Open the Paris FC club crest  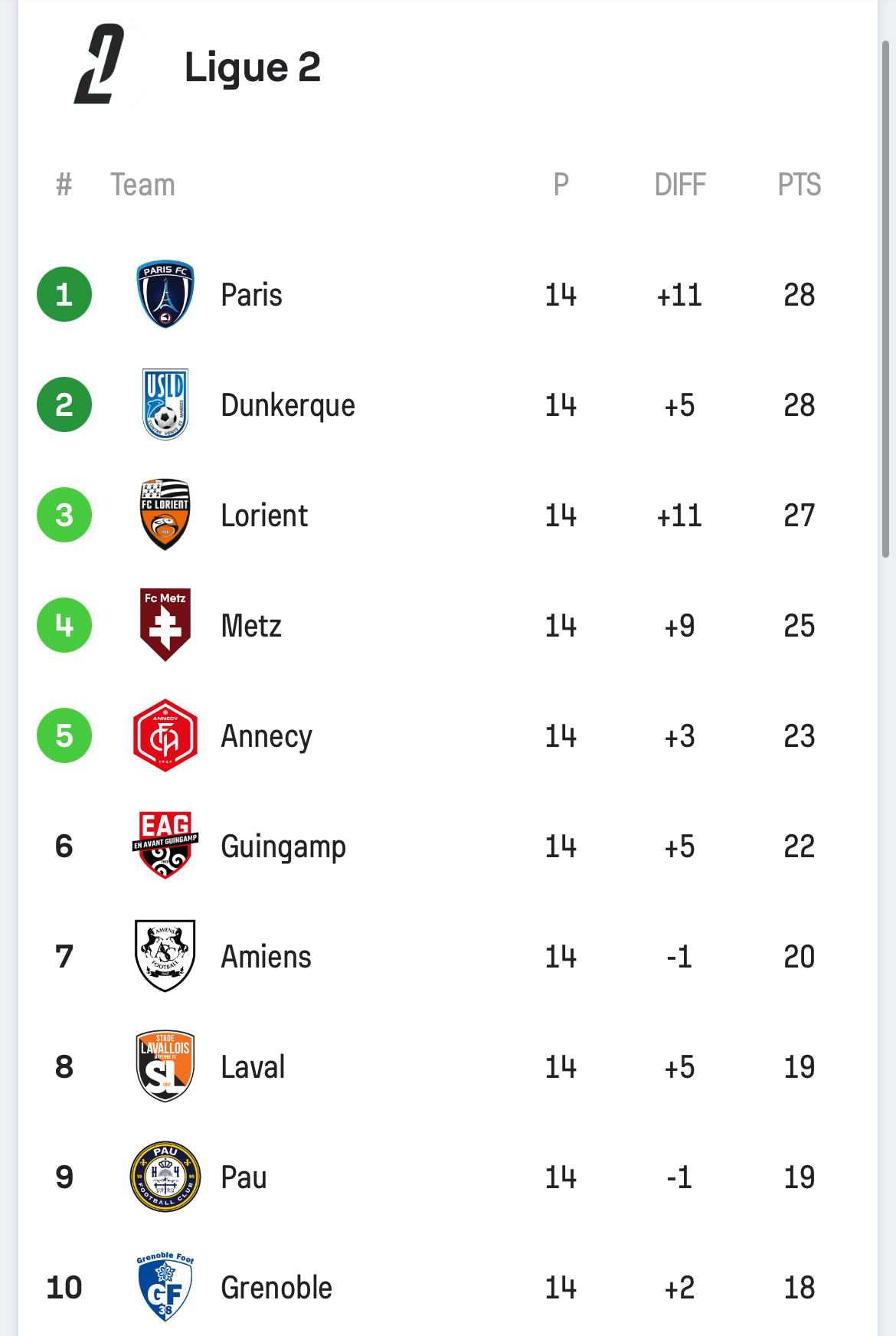tap(165, 294)
